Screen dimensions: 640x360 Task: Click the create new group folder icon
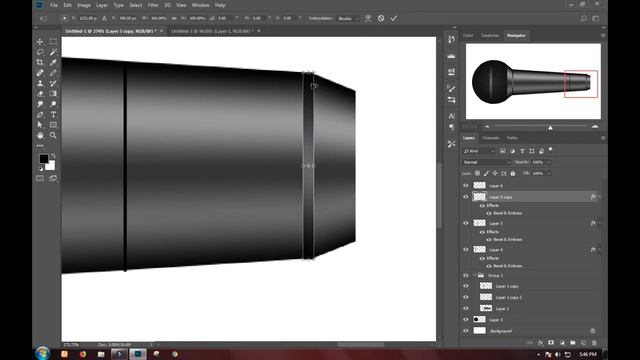(x=573, y=343)
